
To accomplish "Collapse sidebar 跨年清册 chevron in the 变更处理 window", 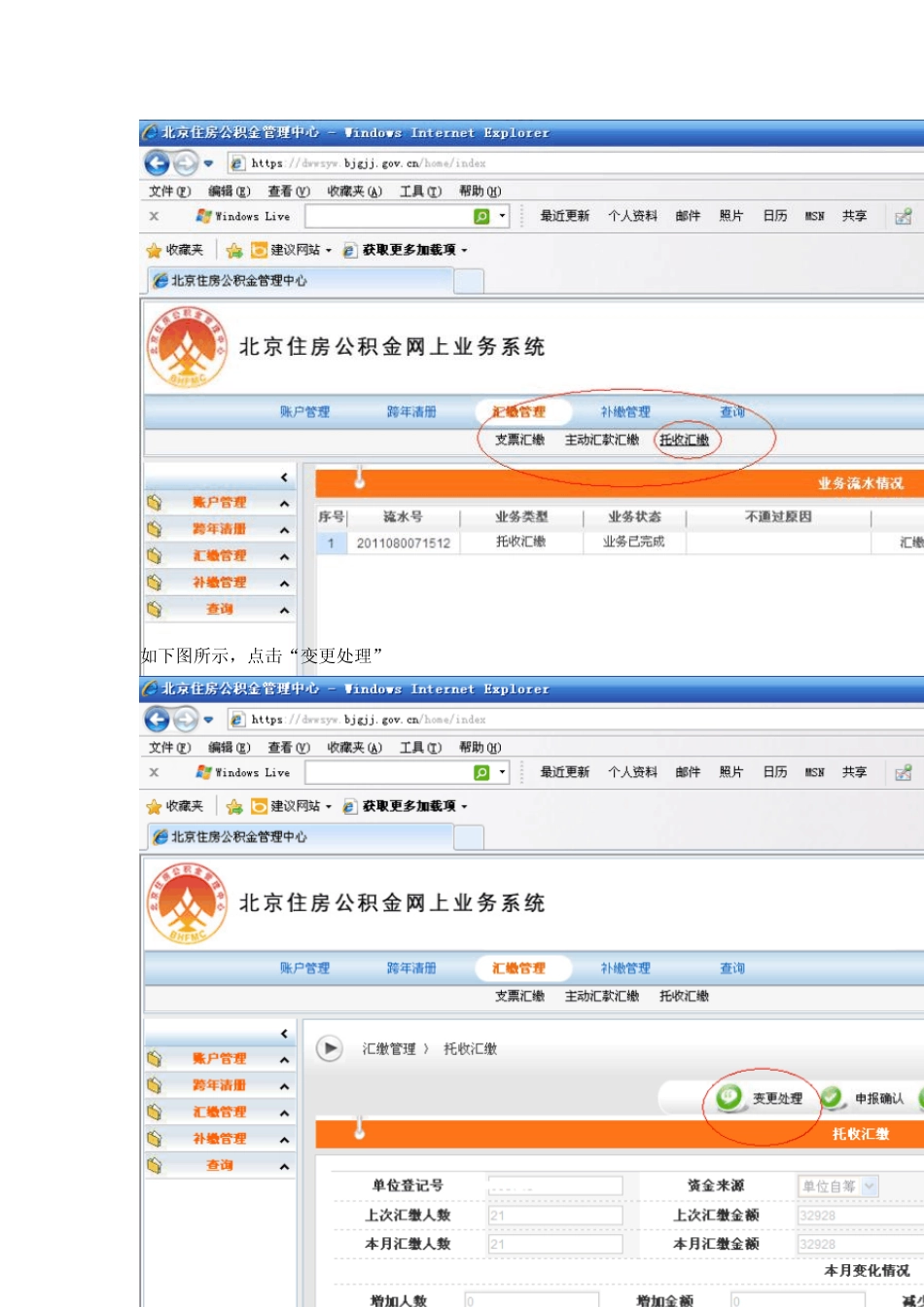I will click(284, 1086).
